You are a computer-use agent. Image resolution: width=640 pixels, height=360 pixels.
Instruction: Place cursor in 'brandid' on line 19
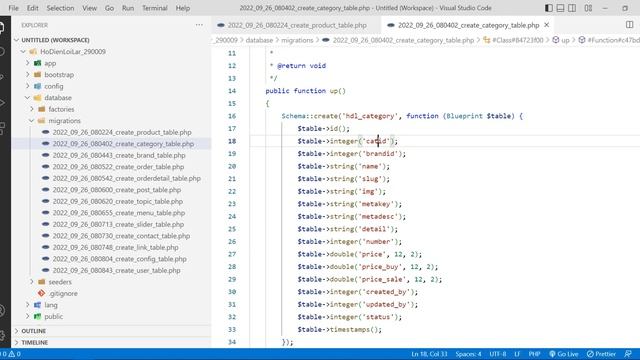pos(380,153)
